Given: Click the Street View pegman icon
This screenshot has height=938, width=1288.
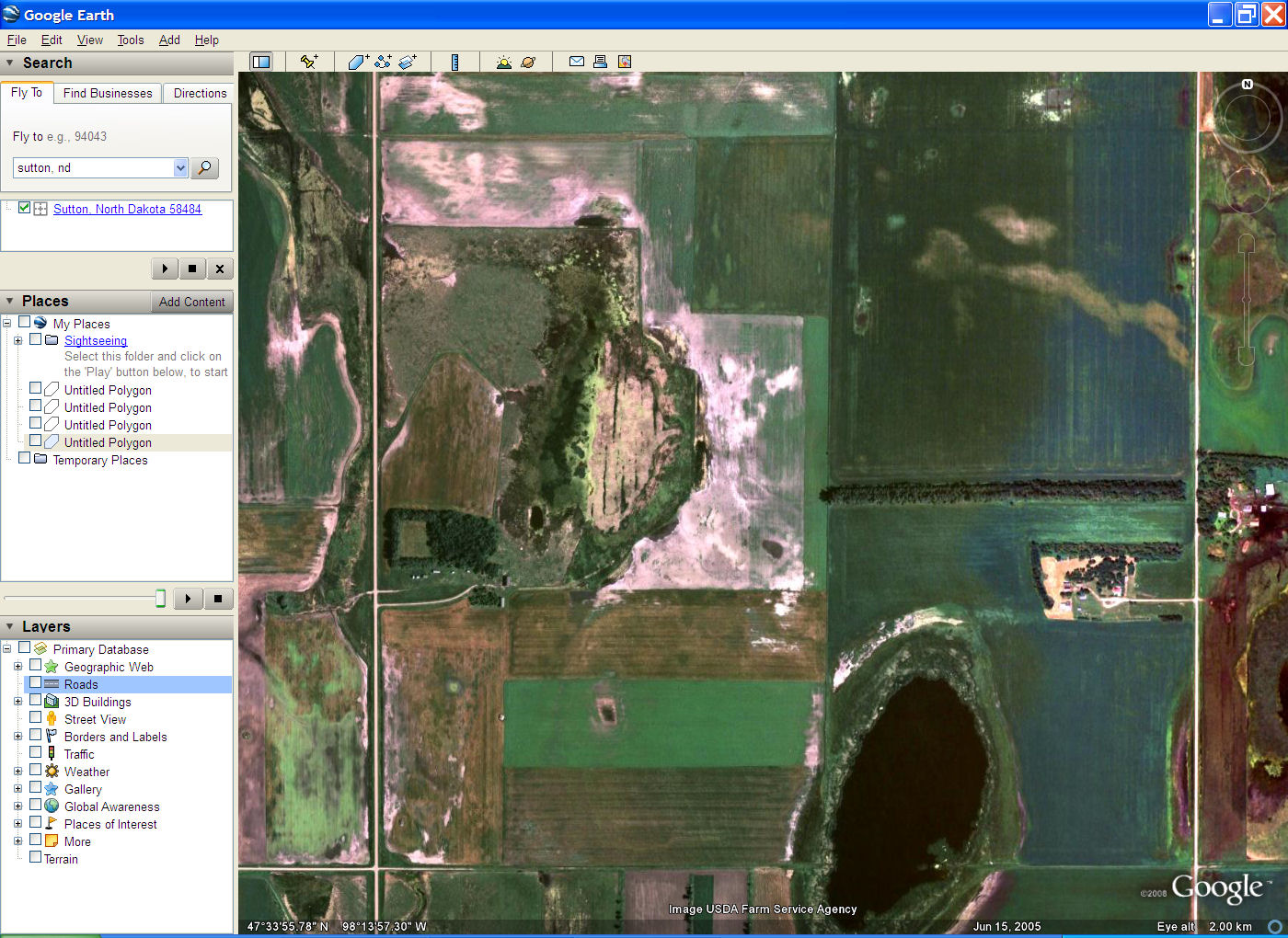Looking at the screenshot, I should pyautogui.click(x=52, y=719).
